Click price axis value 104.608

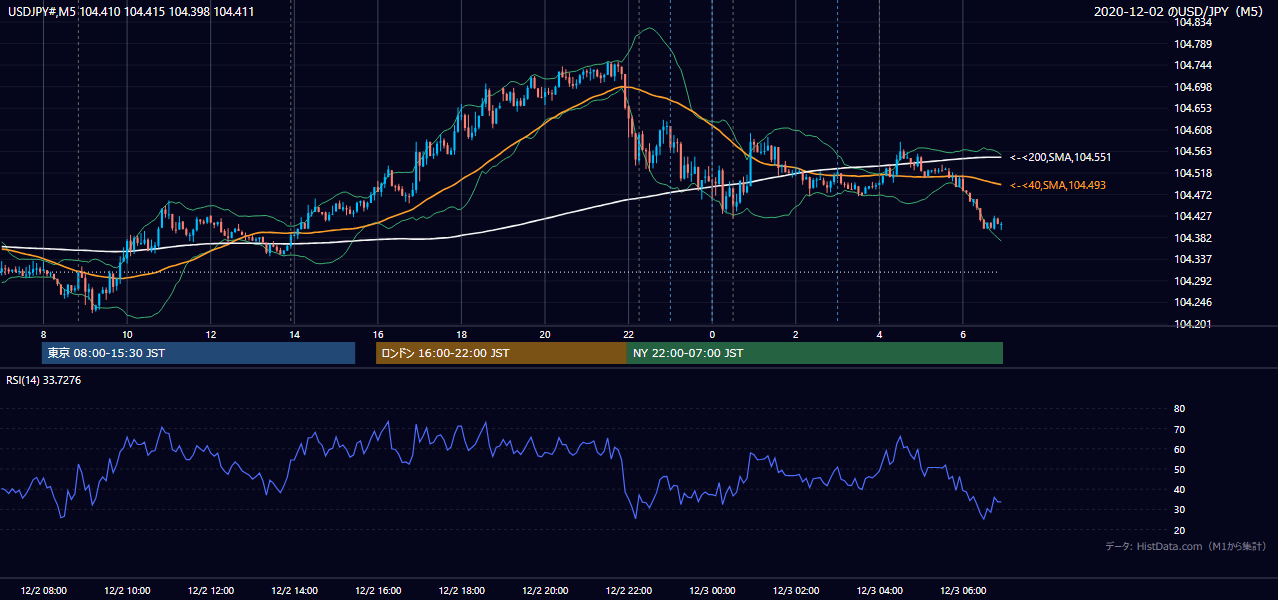(1193, 130)
